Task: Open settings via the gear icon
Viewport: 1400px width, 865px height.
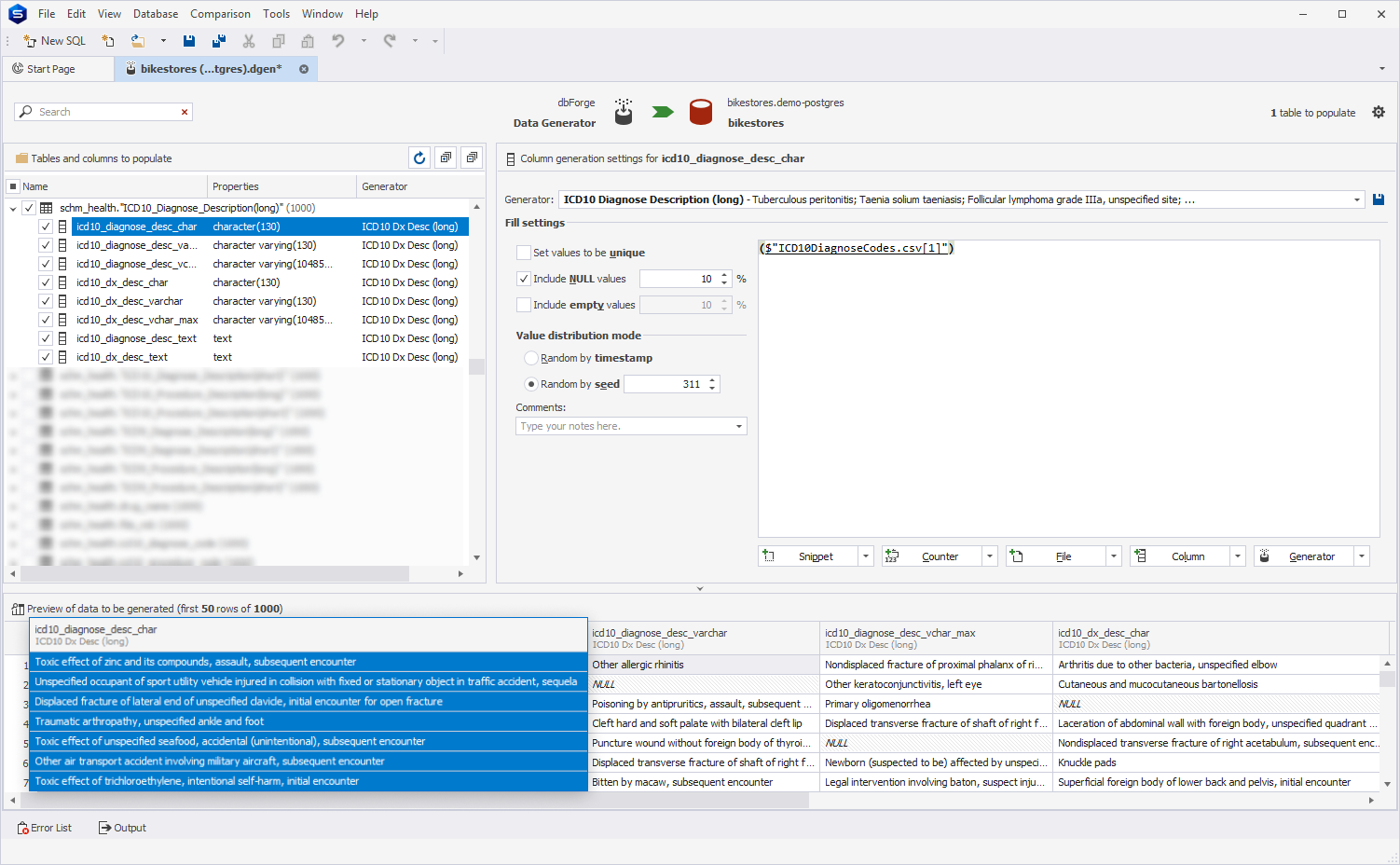Action: coord(1379,112)
